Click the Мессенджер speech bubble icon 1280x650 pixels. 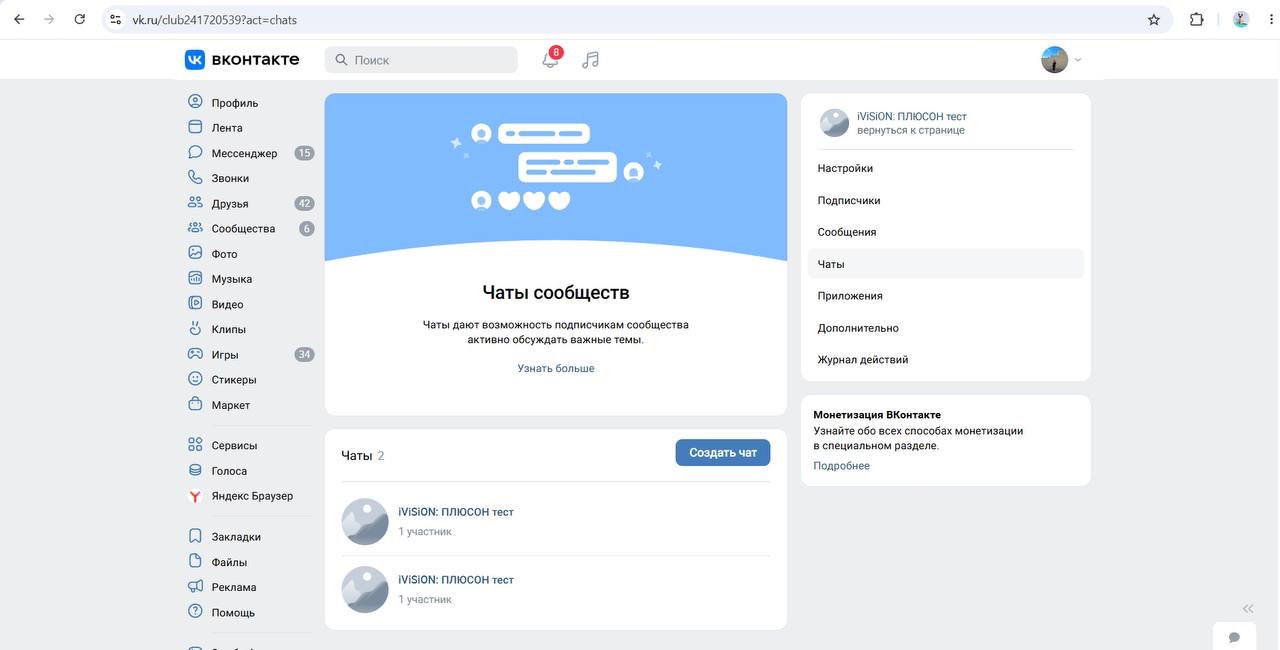point(195,152)
